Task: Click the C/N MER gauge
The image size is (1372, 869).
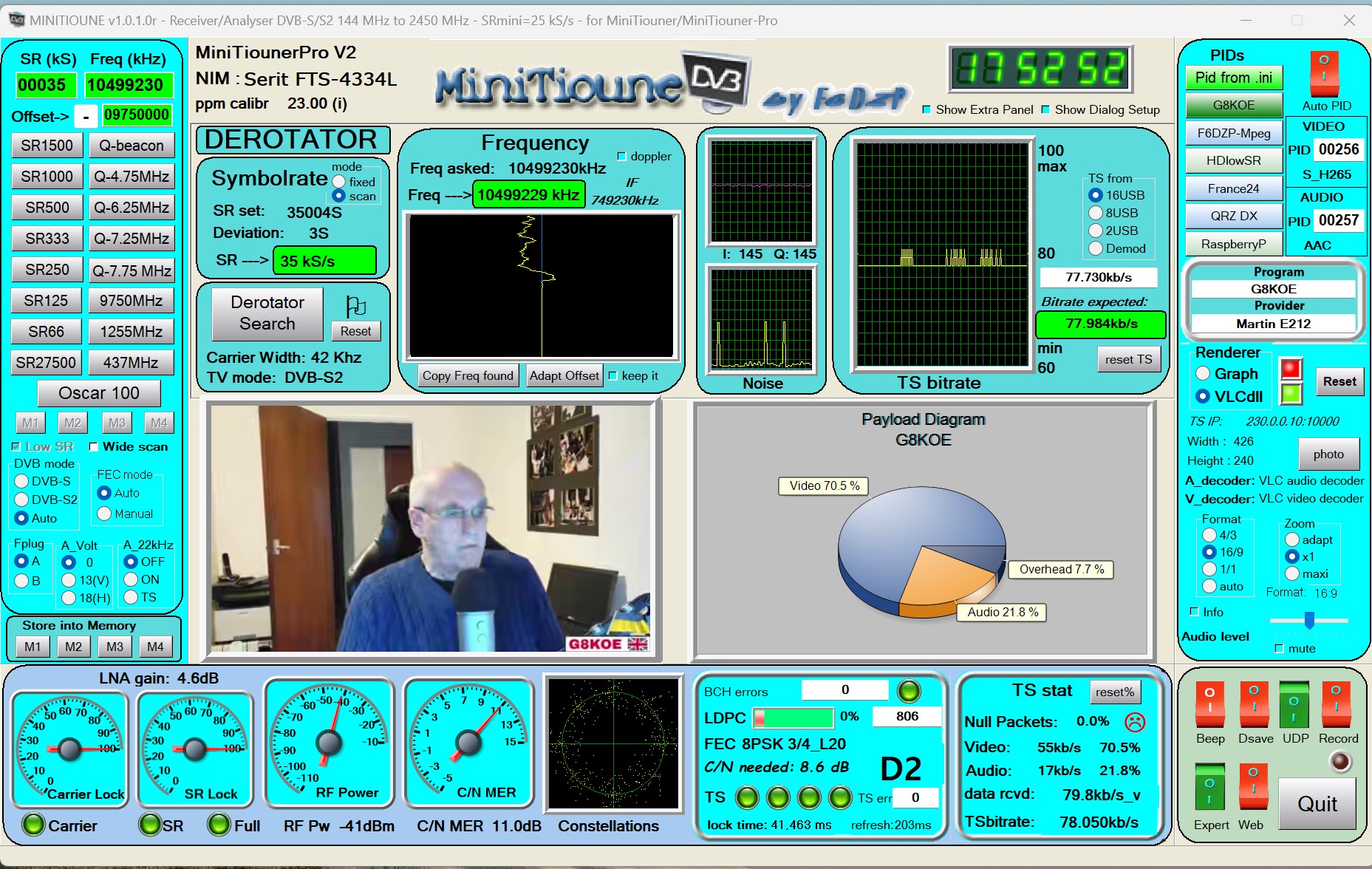Action: (468, 742)
